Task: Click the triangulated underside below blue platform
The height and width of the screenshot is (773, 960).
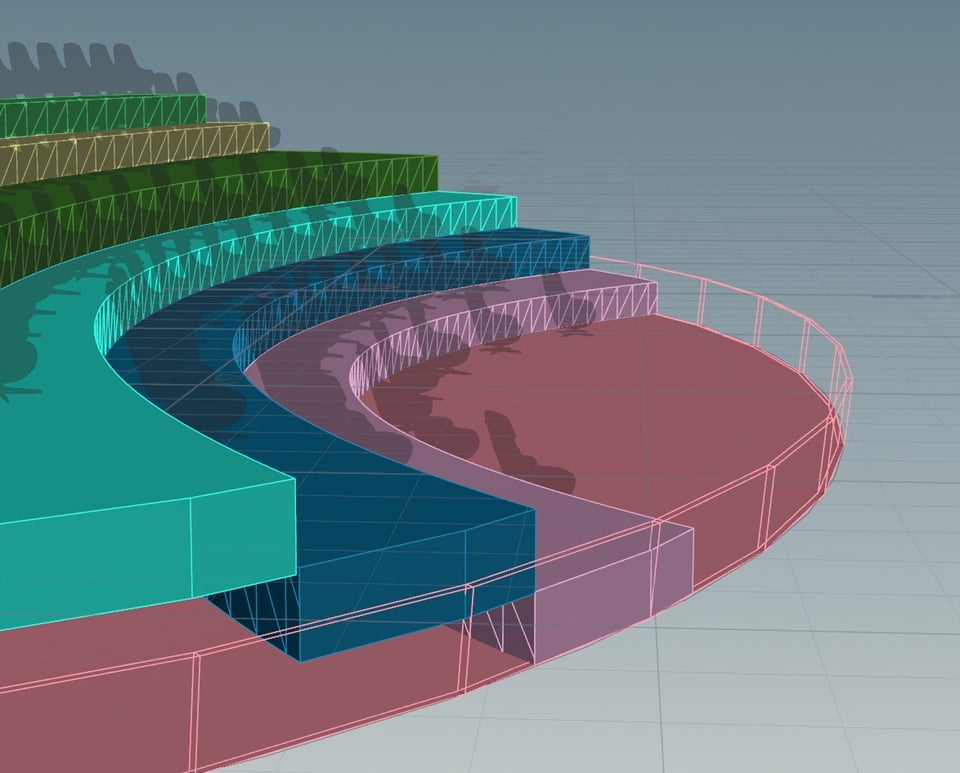Action: coord(250,612)
